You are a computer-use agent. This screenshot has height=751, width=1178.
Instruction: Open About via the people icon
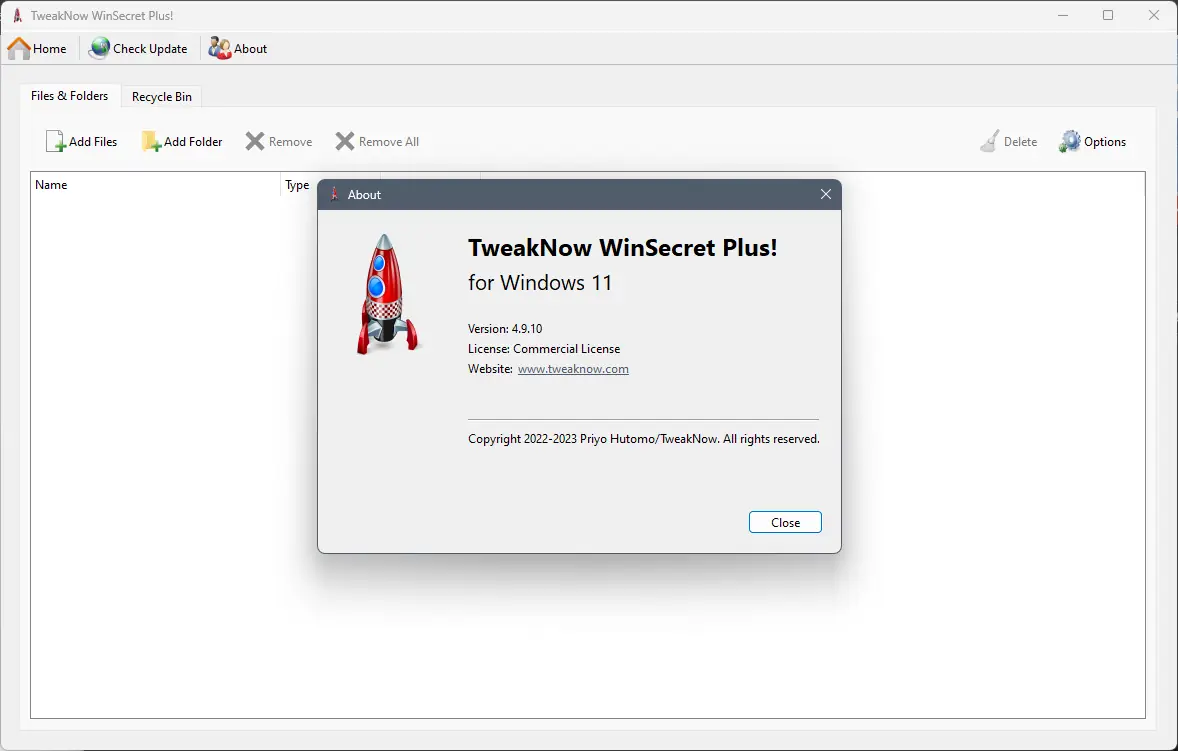(219, 49)
